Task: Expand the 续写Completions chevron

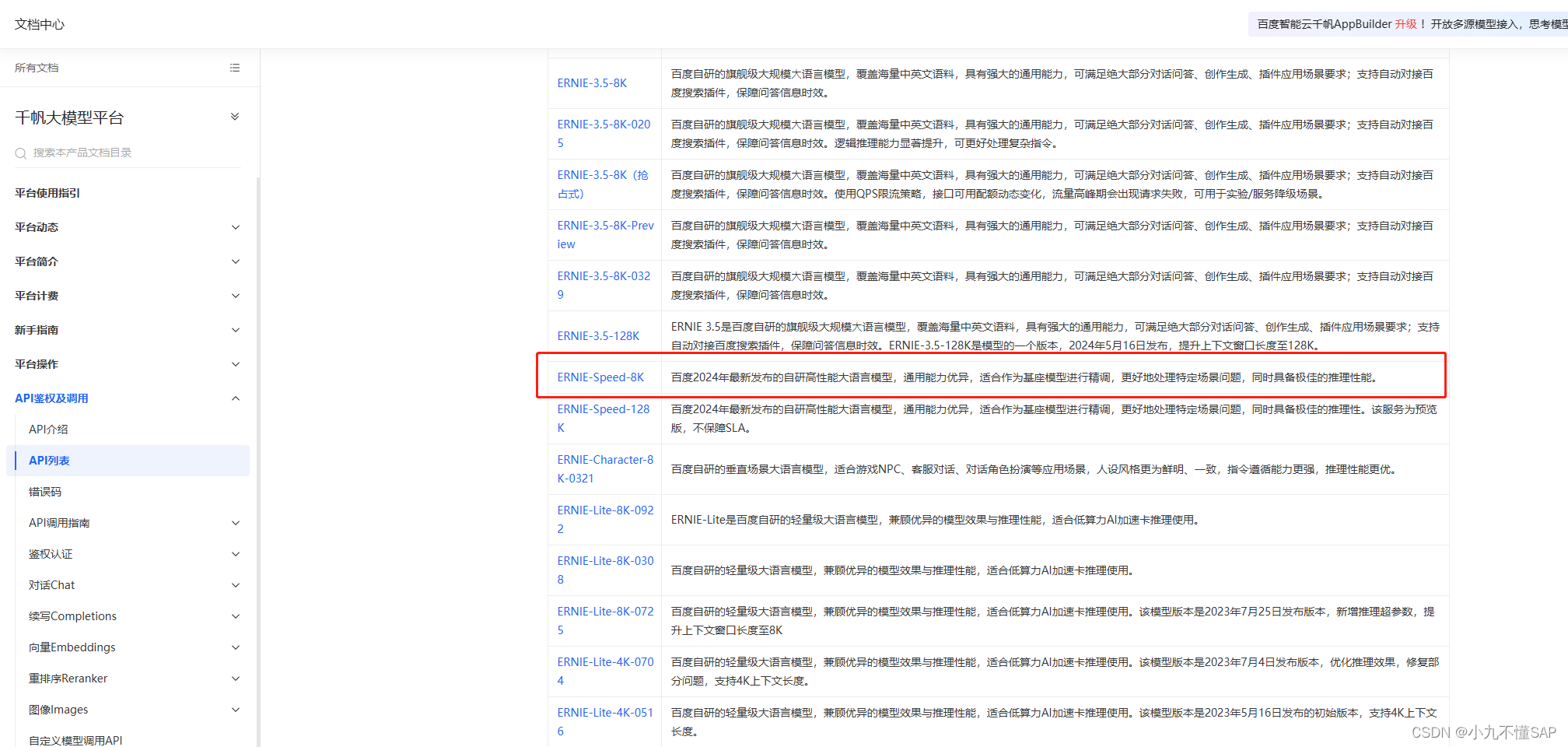Action: pos(236,616)
